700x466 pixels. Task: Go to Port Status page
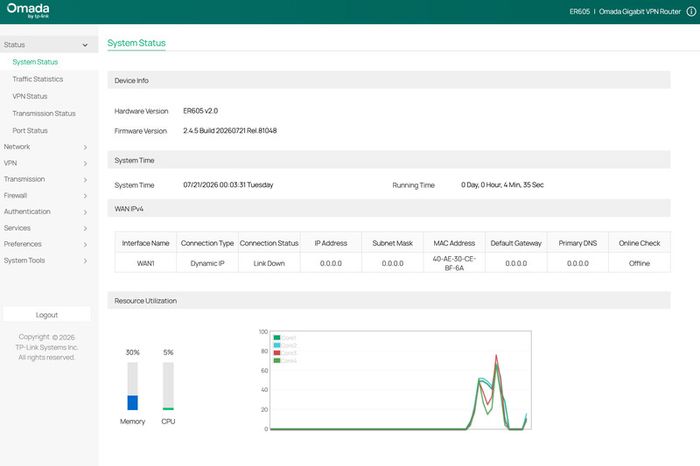pos(30,131)
